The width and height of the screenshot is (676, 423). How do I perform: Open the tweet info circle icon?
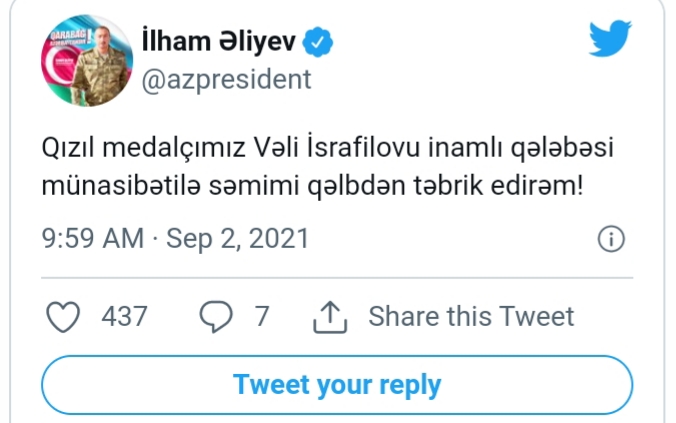(611, 239)
